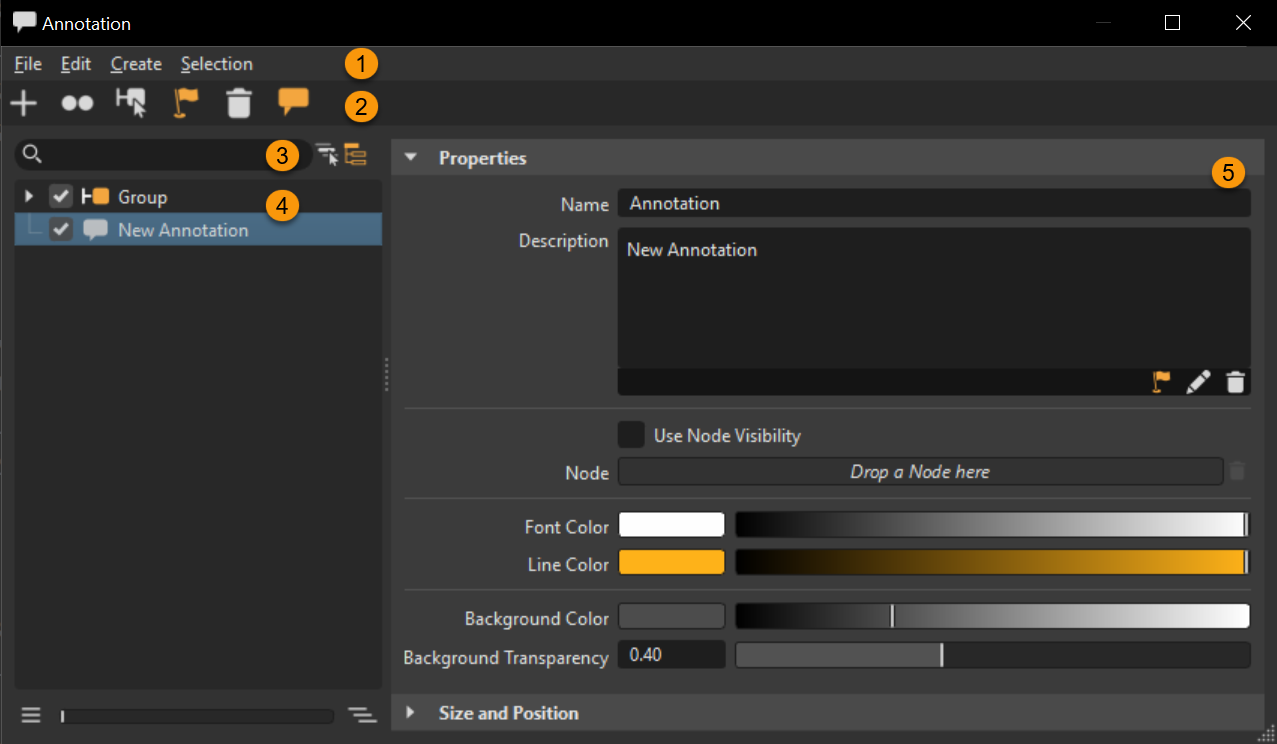Maximize the Annotation window
Image resolution: width=1277 pixels, height=744 pixels.
(x=1173, y=23)
